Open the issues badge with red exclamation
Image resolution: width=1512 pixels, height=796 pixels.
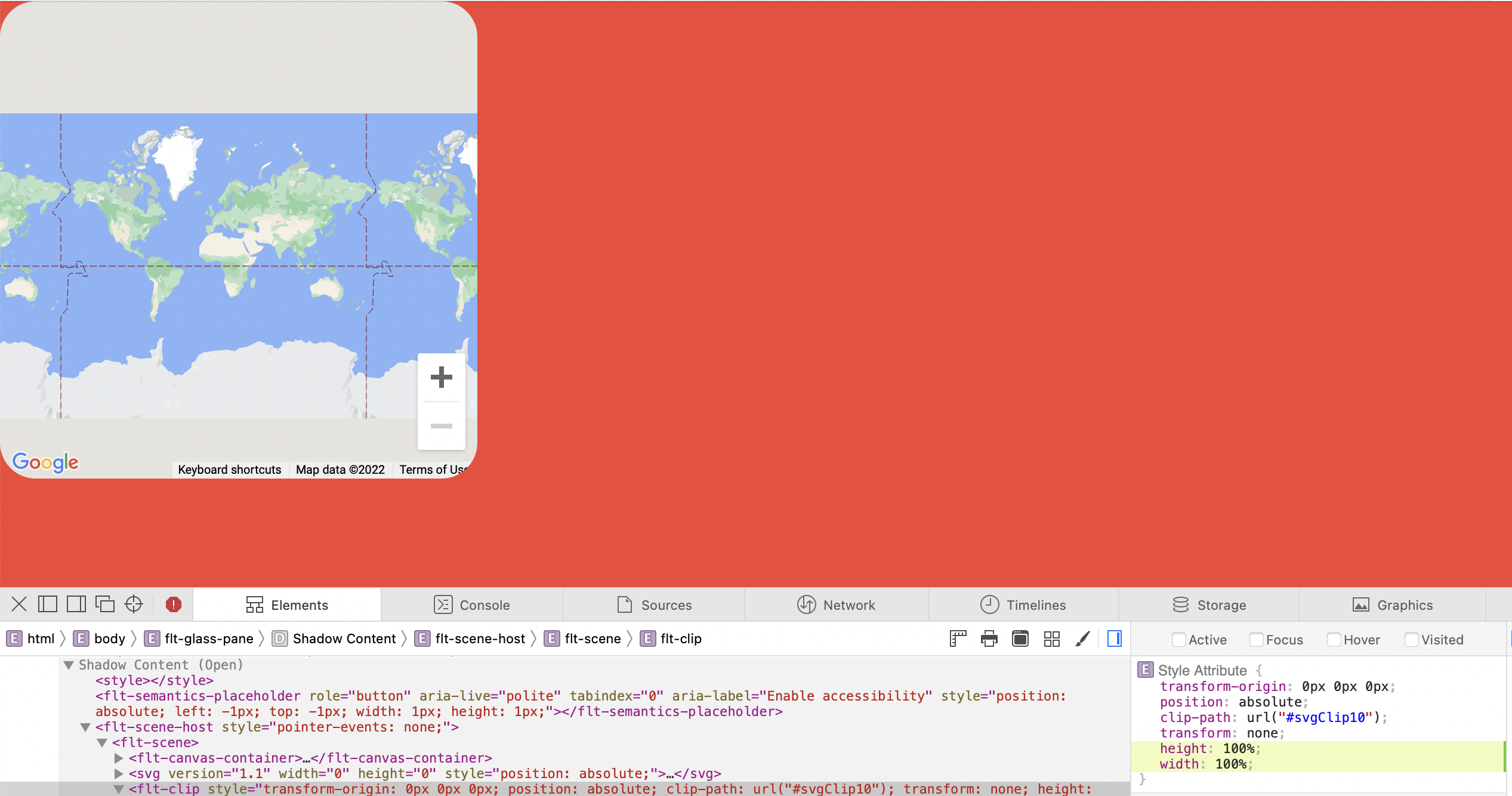click(173, 604)
